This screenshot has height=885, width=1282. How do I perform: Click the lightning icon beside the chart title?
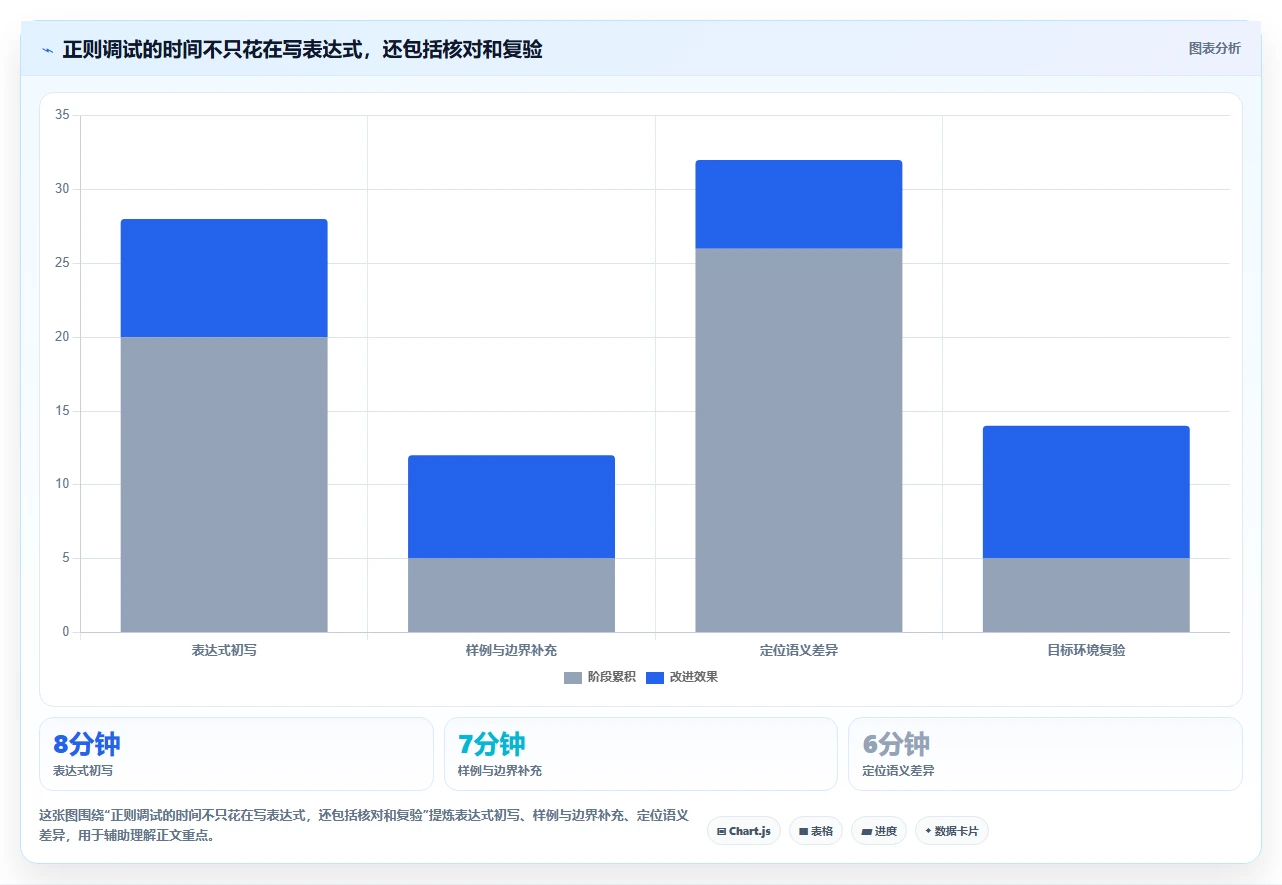[47, 49]
